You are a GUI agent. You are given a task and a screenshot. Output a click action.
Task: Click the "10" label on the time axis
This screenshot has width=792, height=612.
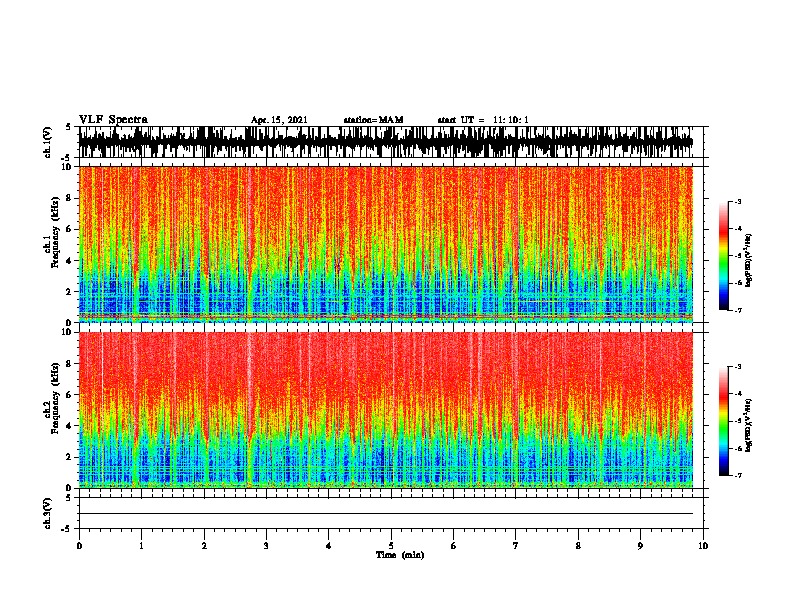[703, 546]
